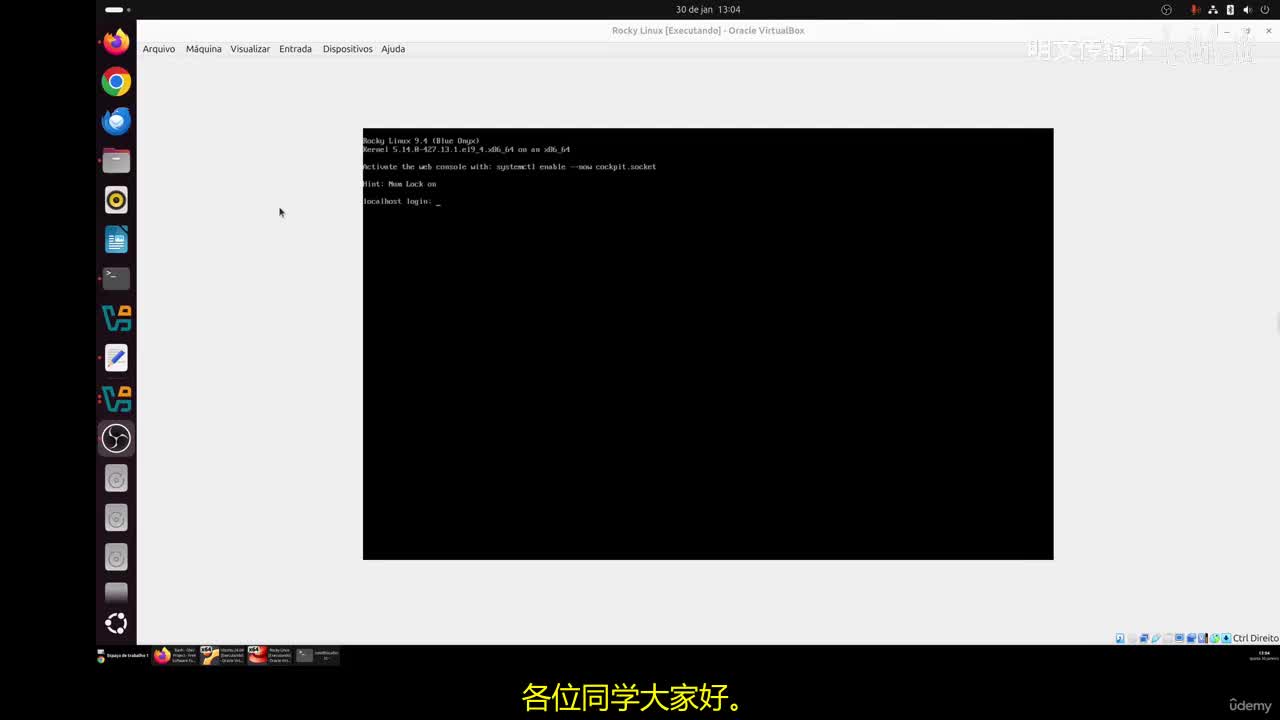Image resolution: width=1280 pixels, height=720 pixels.
Task: Switch to Ubuntu 24.04 VirtualBox taskbar entry
Action: [222, 655]
